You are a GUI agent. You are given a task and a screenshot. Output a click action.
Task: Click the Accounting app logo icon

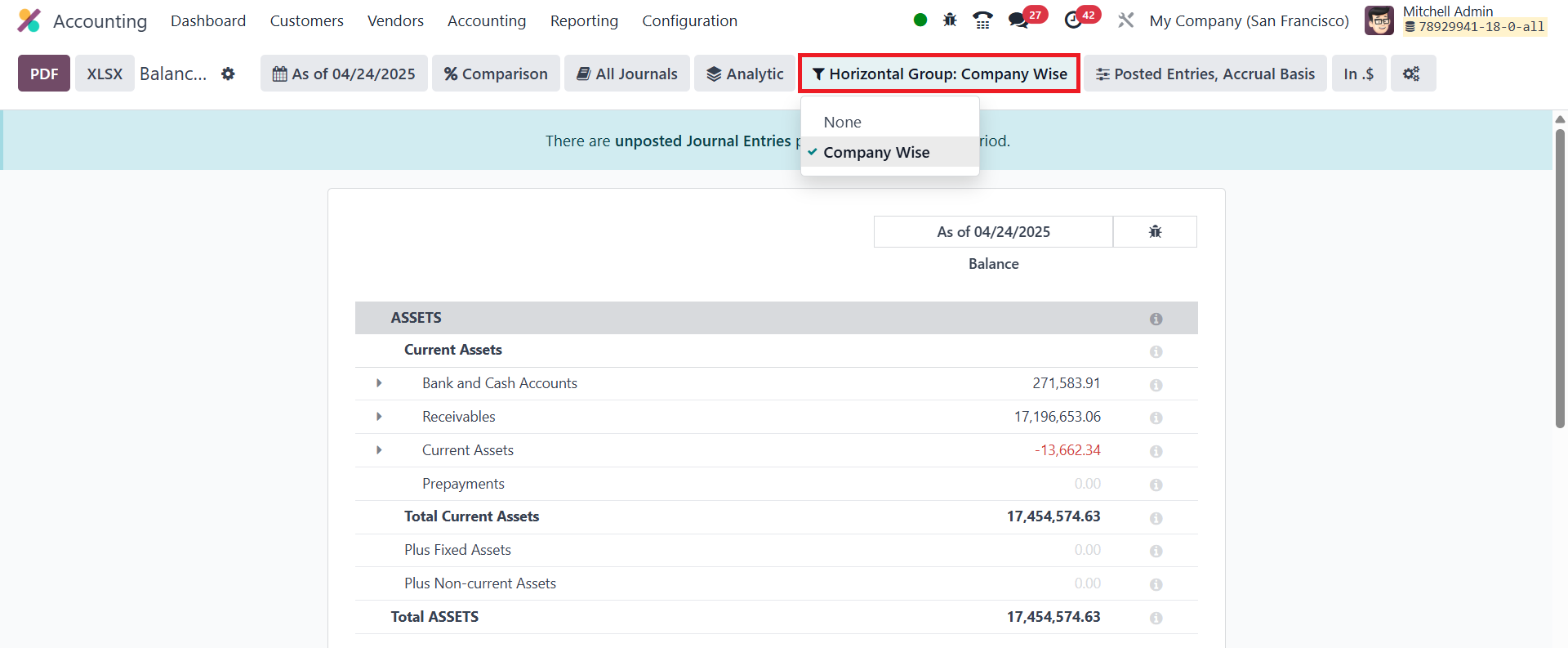(x=29, y=20)
